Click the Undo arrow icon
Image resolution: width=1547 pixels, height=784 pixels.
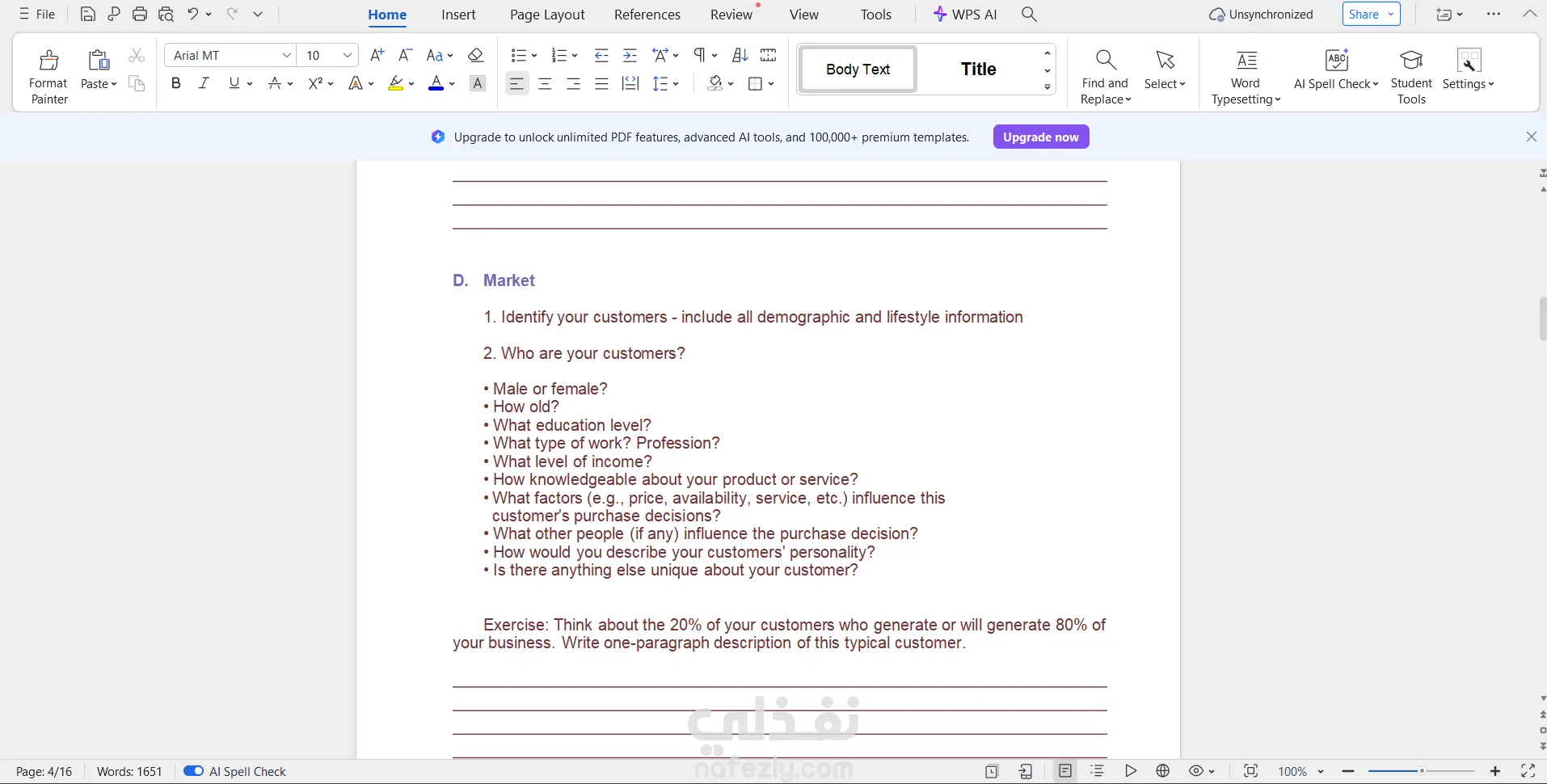[193, 15]
